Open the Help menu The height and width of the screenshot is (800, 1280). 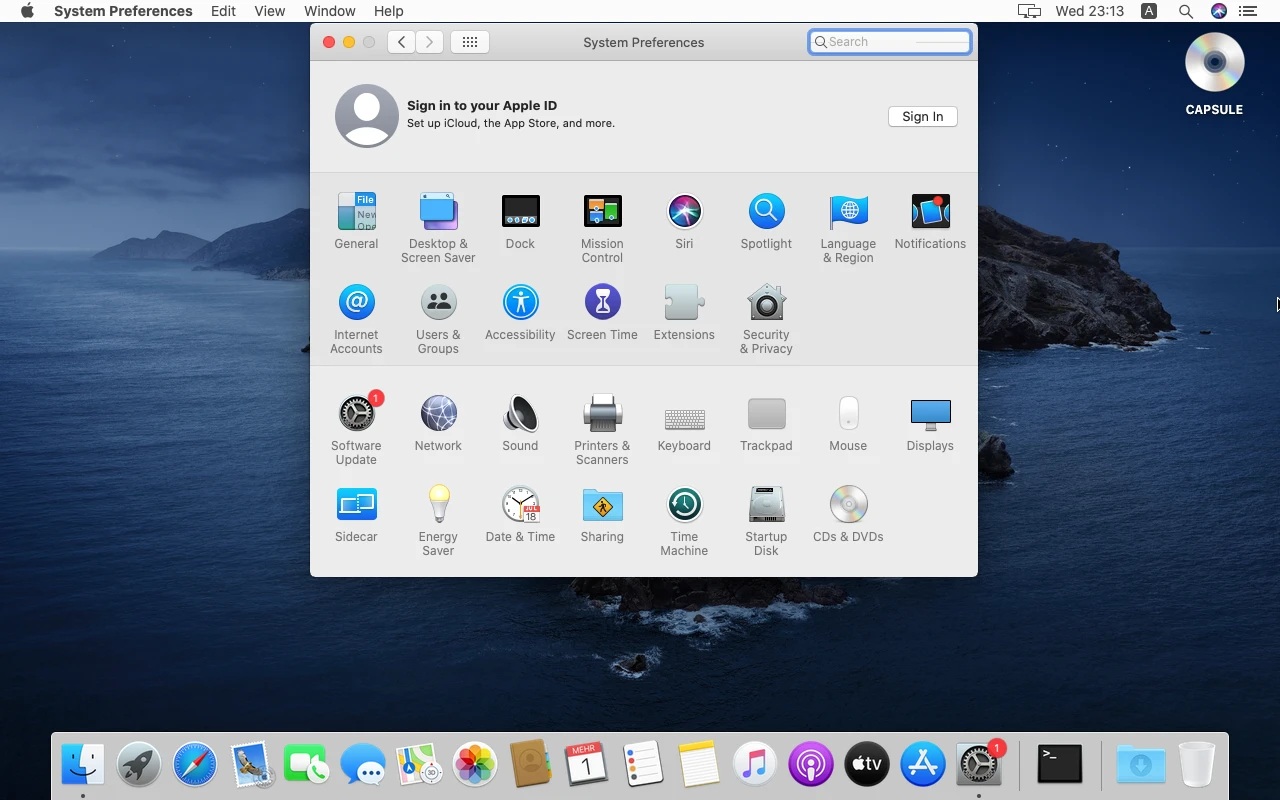389,11
